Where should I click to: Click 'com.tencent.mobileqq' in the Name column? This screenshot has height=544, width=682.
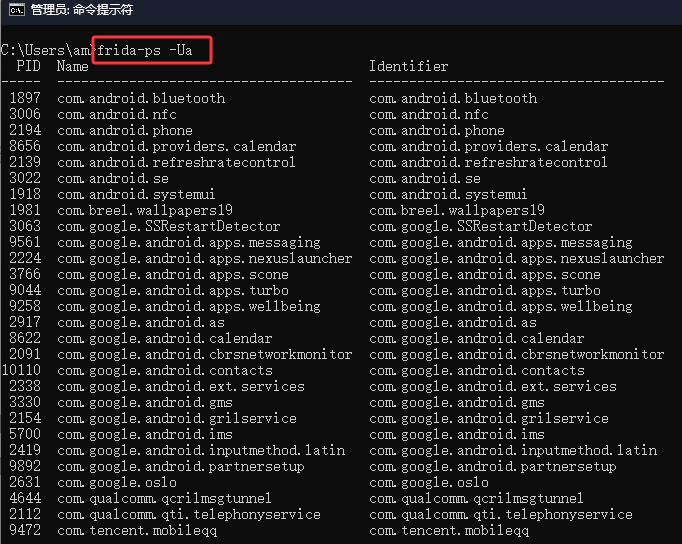click(x=137, y=531)
